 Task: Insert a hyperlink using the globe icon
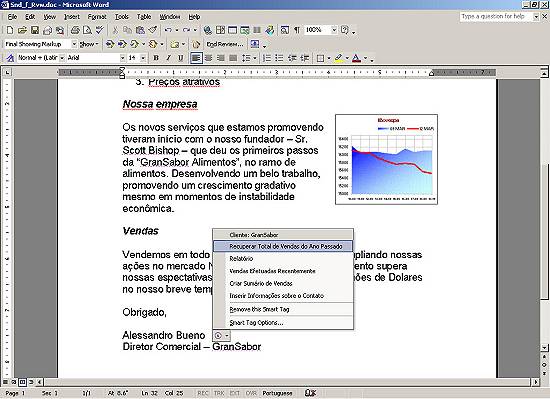point(208,30)
